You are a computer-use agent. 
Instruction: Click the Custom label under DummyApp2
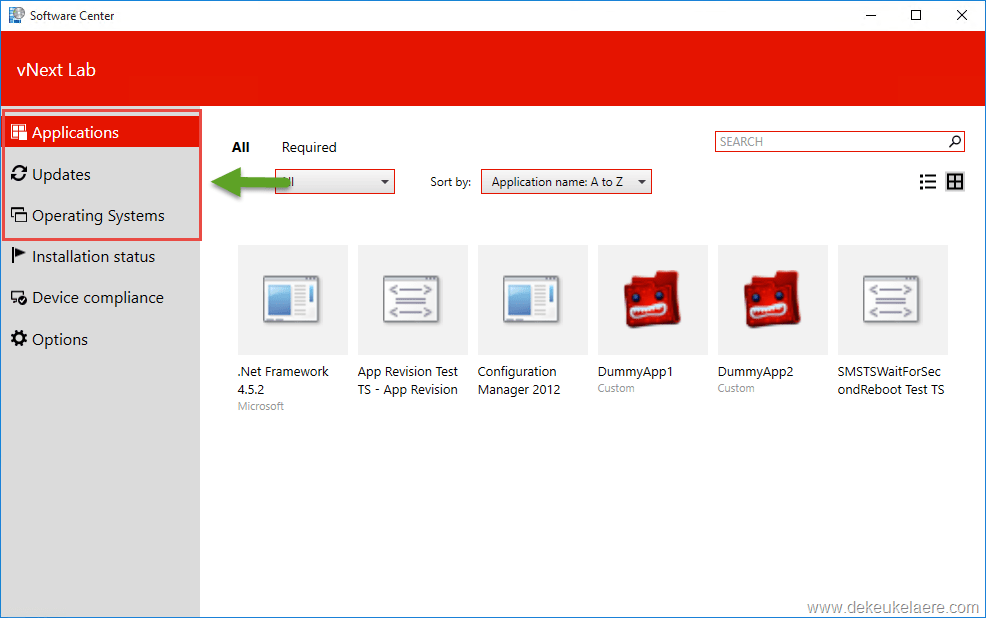click(x=736, y=388)
